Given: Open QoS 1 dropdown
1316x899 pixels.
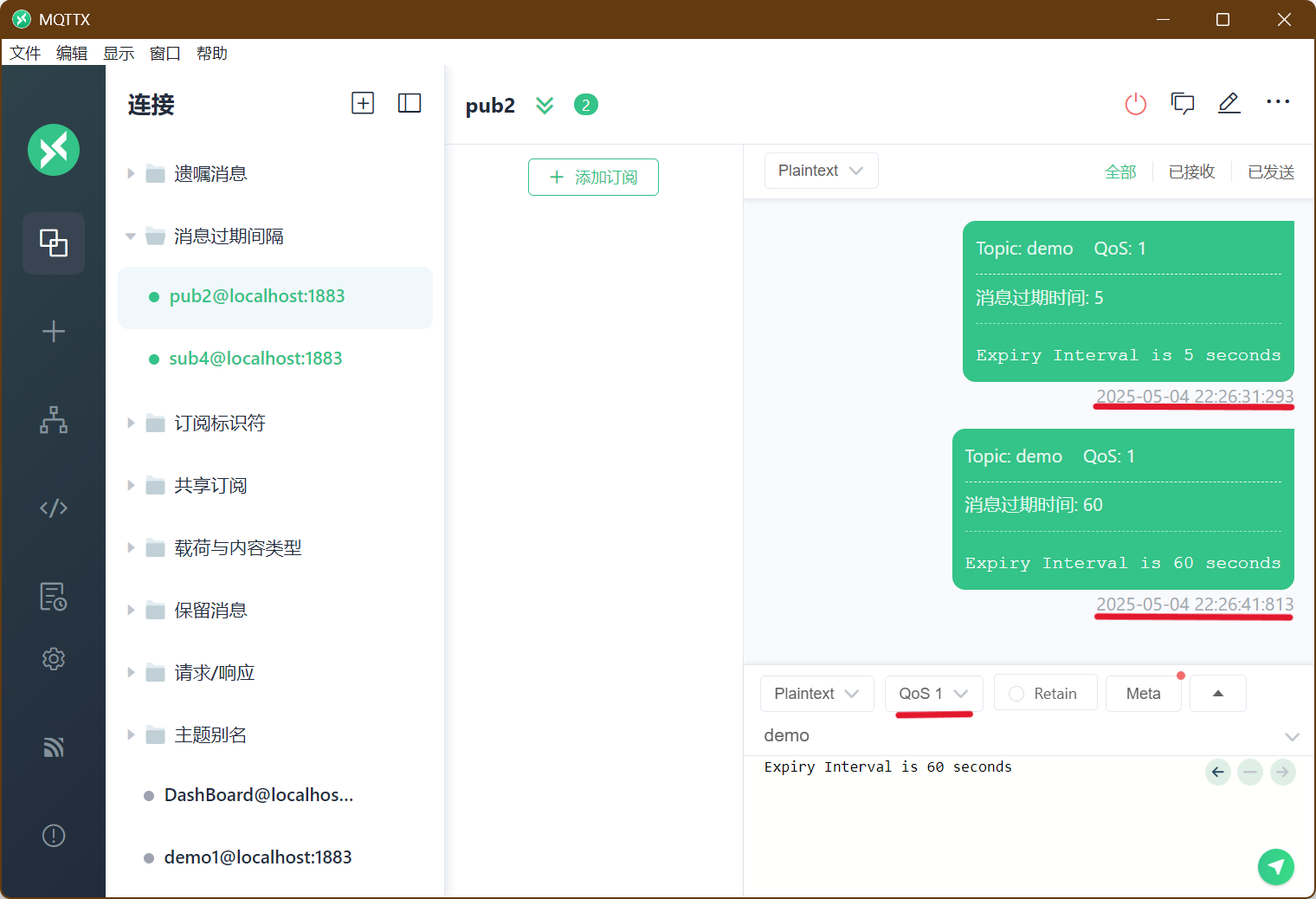Looking at the screenshot, I should [933, 694].
